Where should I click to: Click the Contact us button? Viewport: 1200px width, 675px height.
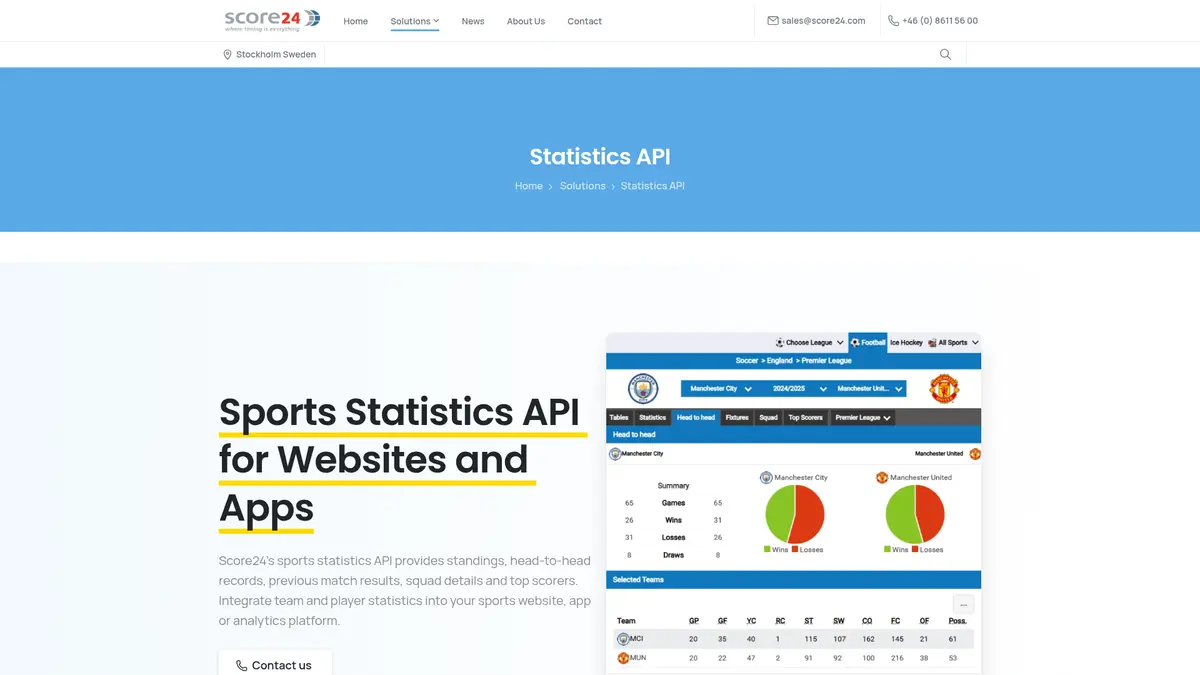[275, 664]
